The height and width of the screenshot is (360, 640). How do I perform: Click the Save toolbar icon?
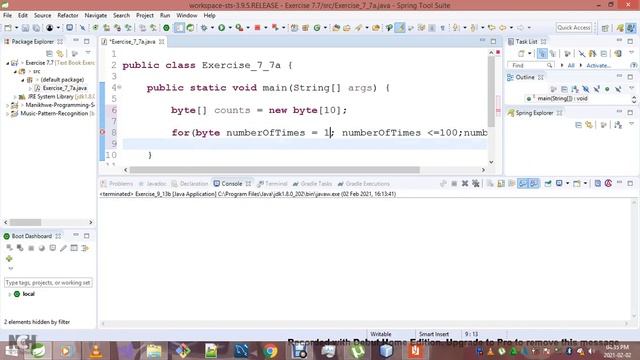point(25,28)
